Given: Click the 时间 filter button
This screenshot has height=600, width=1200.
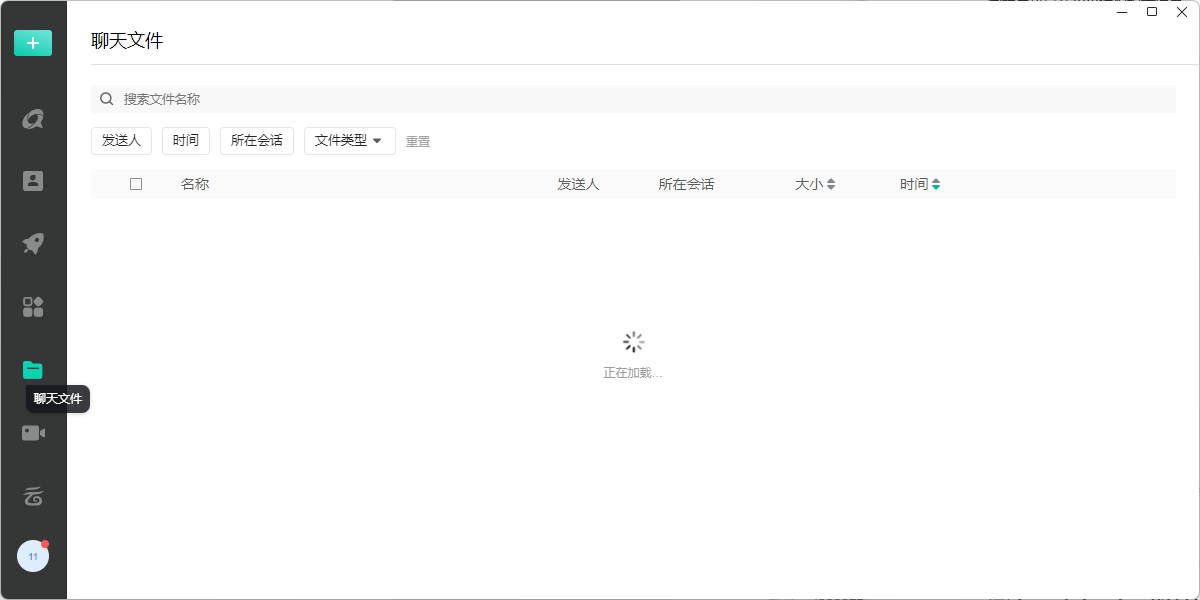Looking at the screenshot, I should tap(185, 141).
